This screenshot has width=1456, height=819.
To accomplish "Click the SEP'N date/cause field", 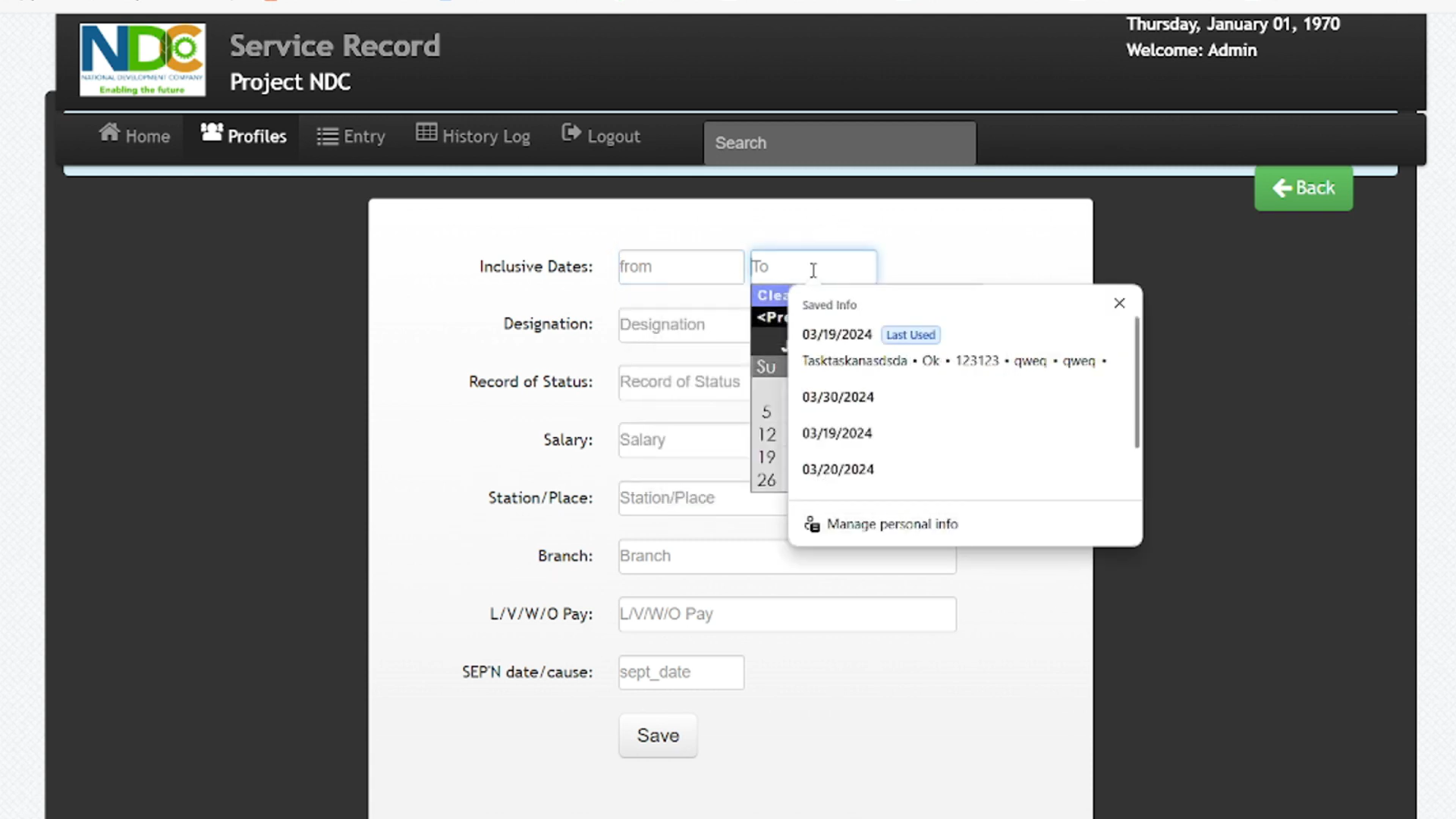I will pos(680,673).
